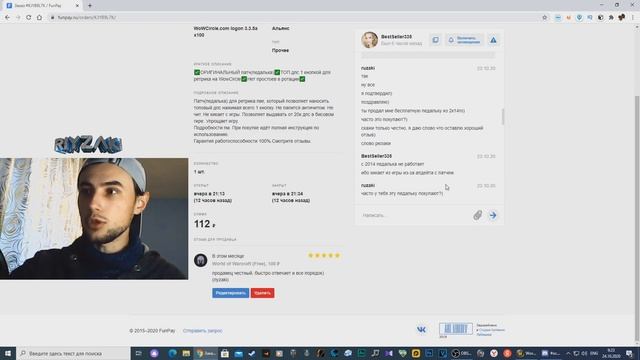Attach a file with the paperclip icon
The width and height of the screenshot is (640, 360).
(x=478, y=215)
